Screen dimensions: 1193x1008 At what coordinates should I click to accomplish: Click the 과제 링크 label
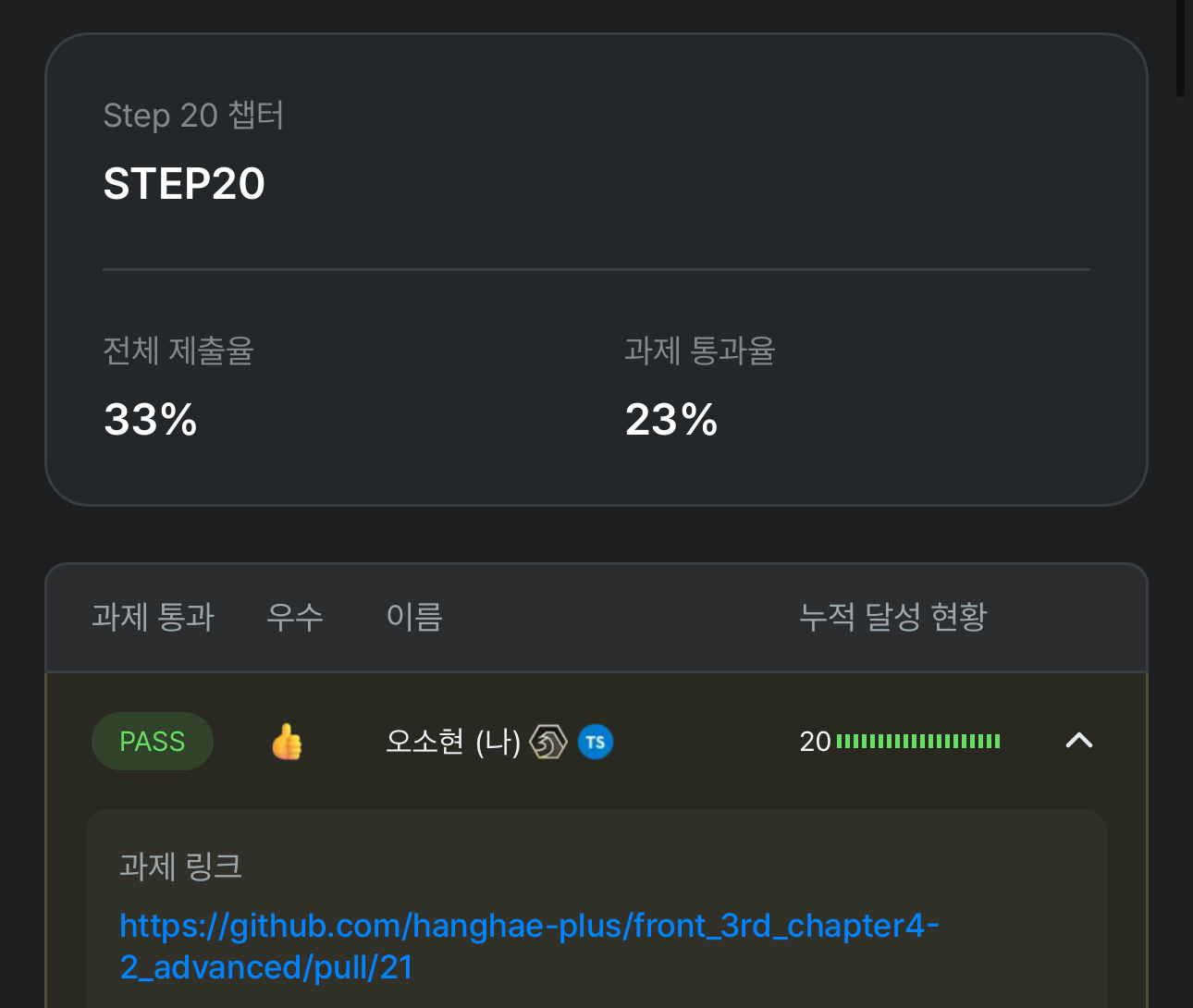tap(180, 867)
